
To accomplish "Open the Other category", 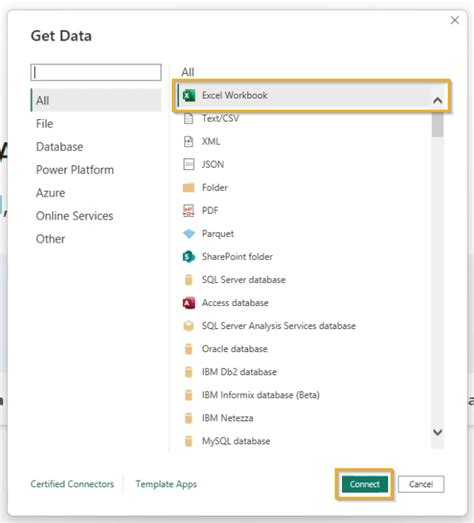I will pyautogui.click(x=50, y=239).
